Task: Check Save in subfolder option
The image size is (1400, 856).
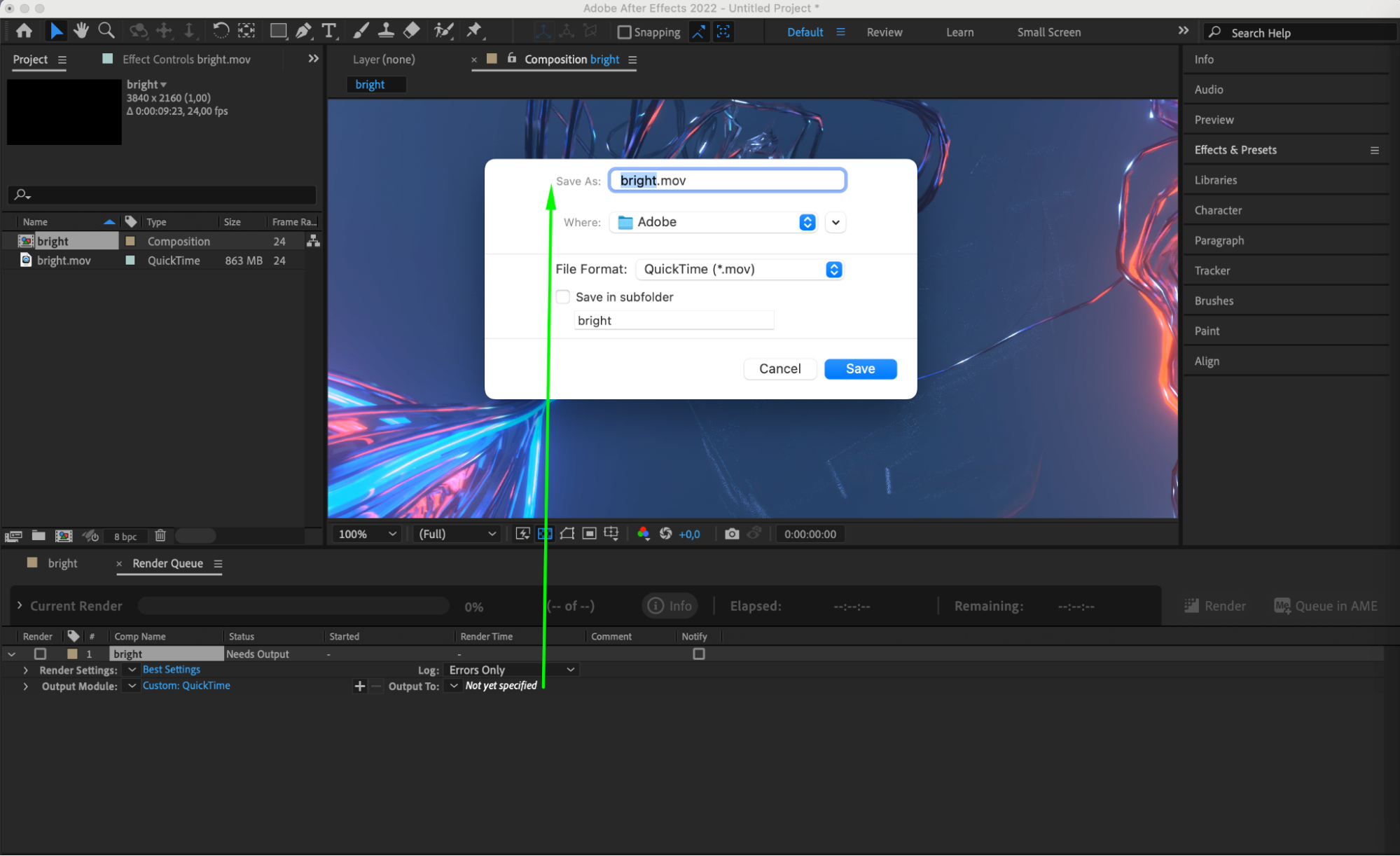Action: 563,297
